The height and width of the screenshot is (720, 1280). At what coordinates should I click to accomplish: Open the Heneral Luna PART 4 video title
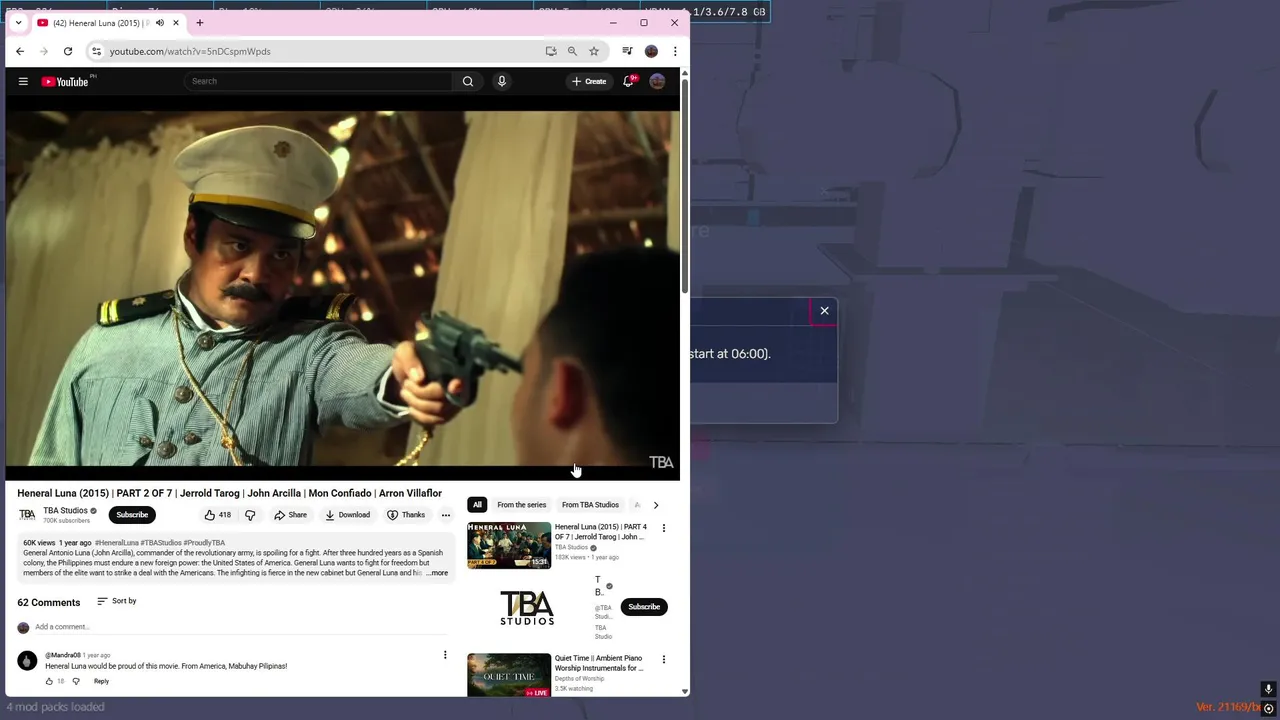point(601,532)
